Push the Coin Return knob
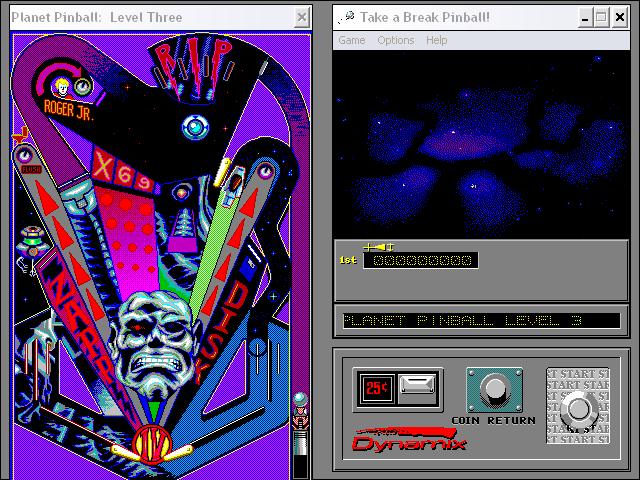 click(x=494, y=390)
